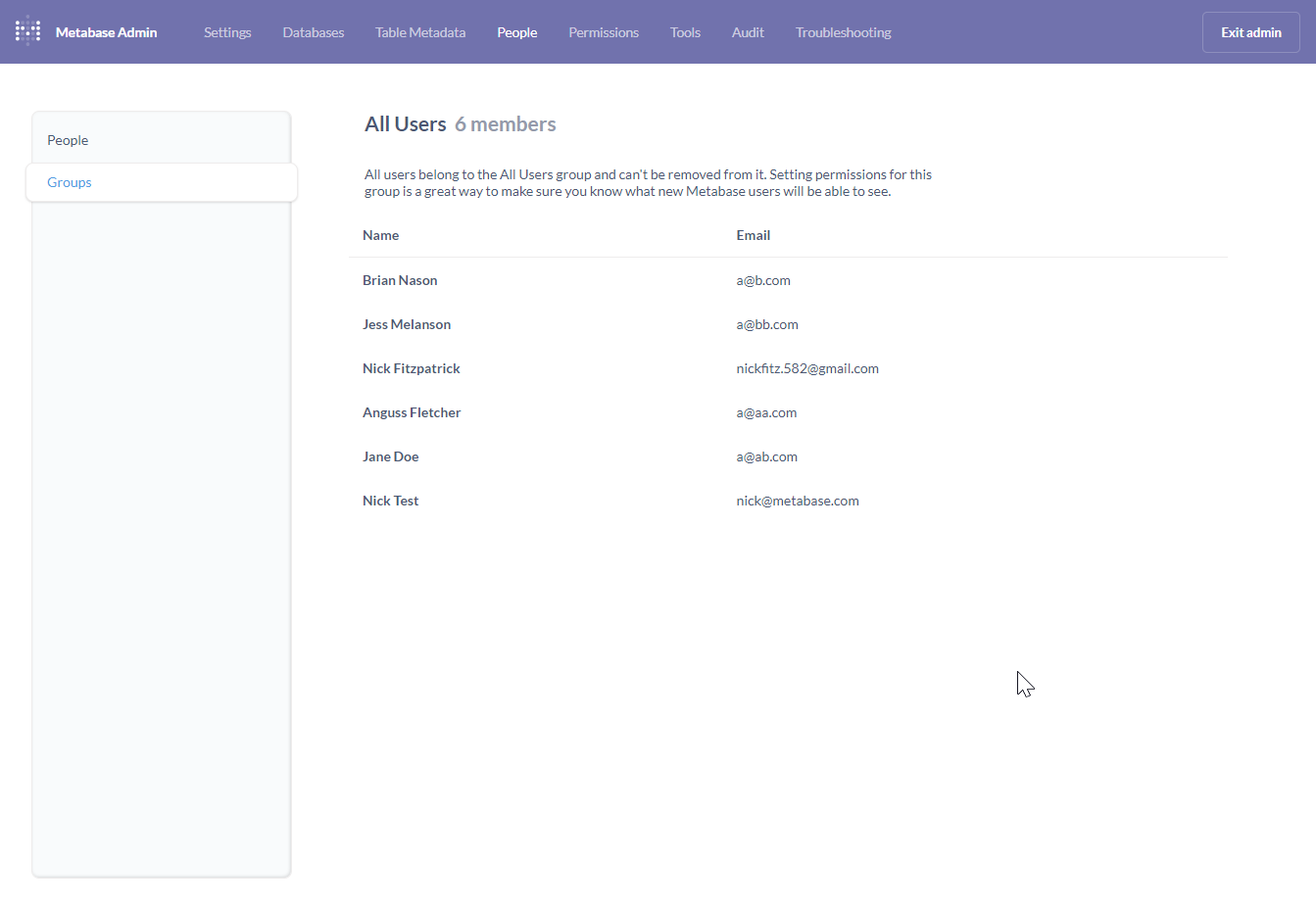The width and height of the screenshot is (1316, 910).
Task: Click on user Brian Nason
Action: (x=400, y=280)
